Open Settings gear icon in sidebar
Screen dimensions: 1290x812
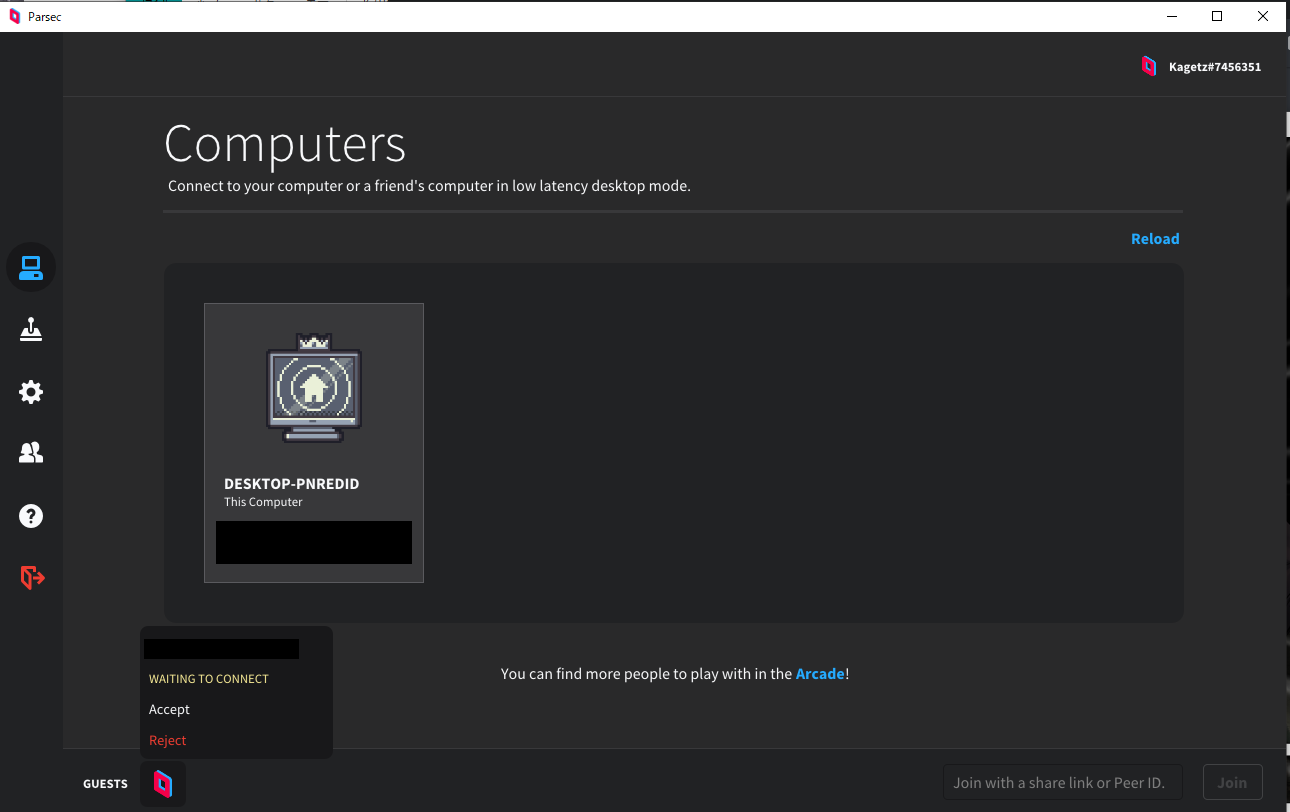point(31,392)
